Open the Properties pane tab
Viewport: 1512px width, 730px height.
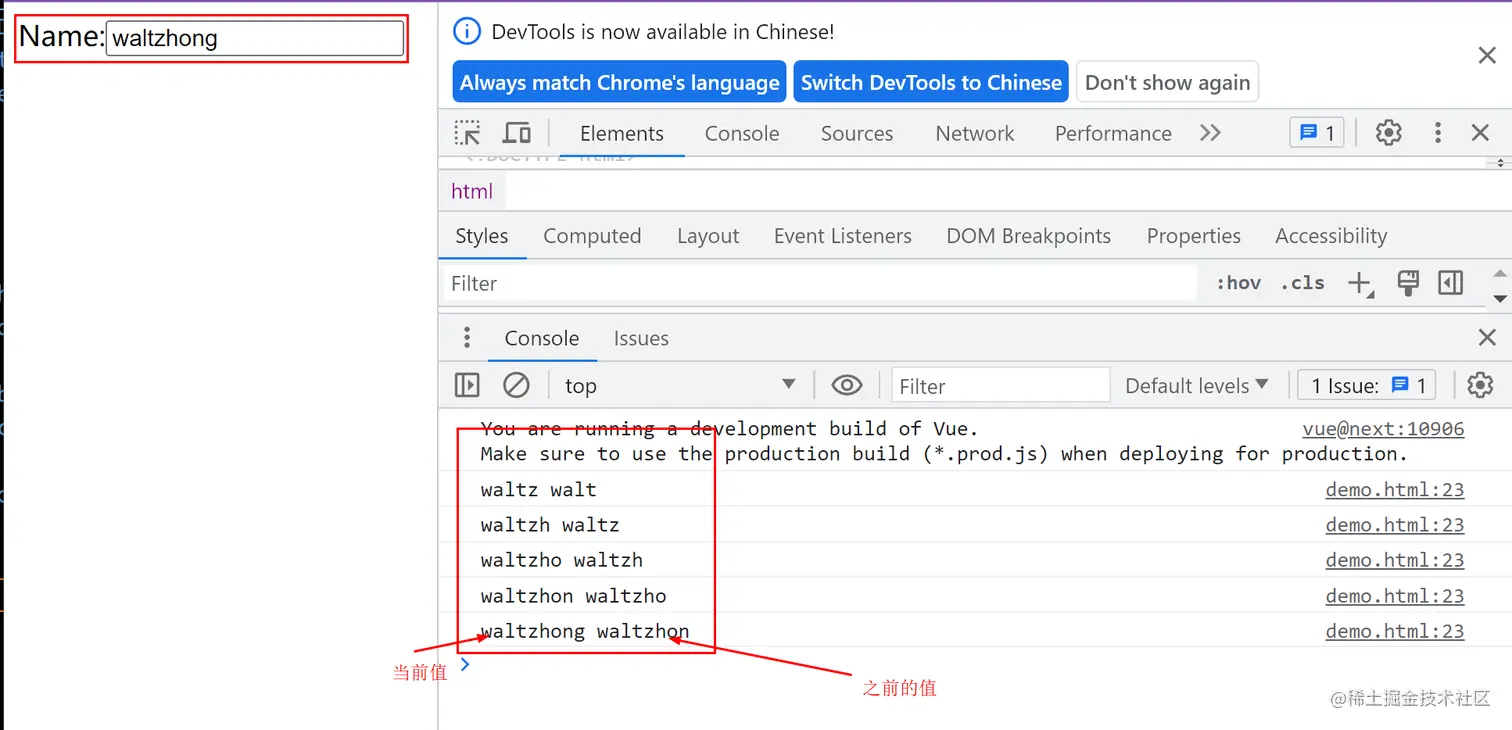tap(1194, 236)
